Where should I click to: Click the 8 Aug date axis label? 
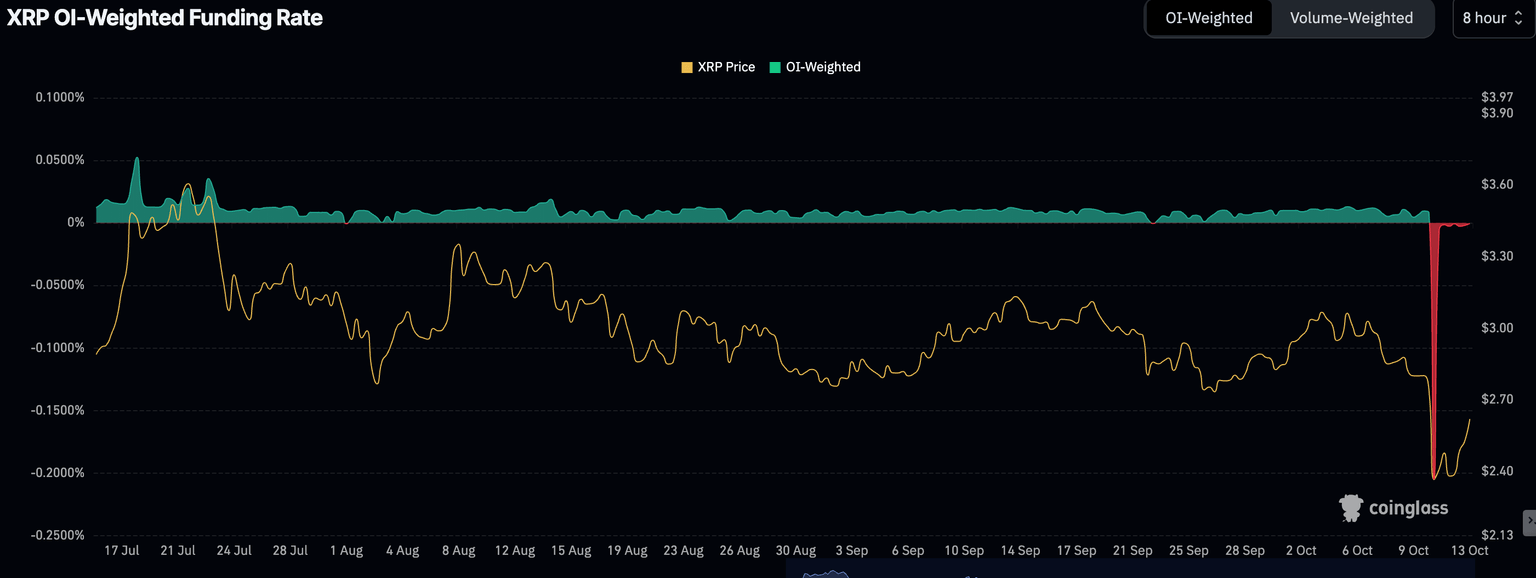tap(458, 551)
